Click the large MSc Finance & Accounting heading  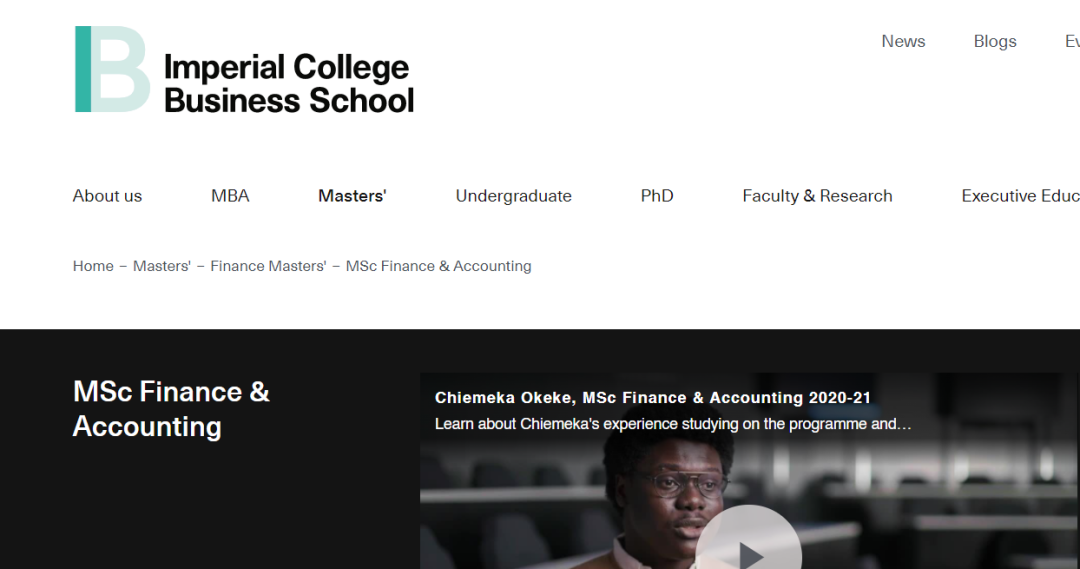click(171, 409)
